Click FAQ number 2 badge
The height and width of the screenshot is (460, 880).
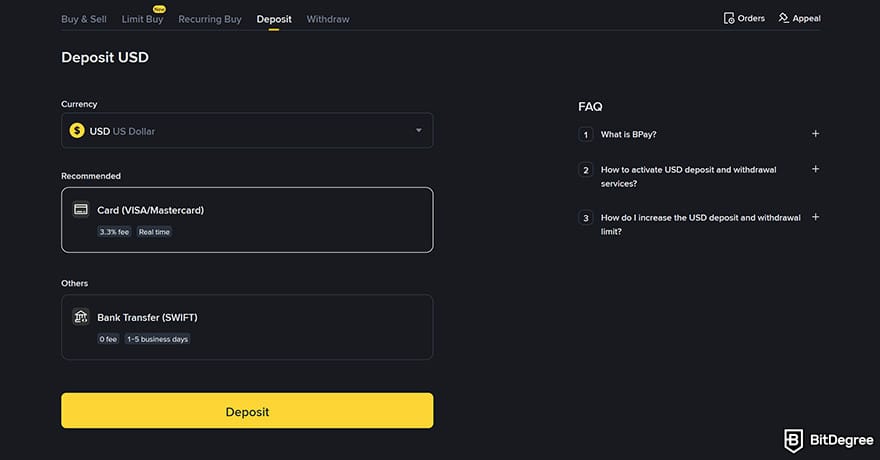[x=585, y=170]
